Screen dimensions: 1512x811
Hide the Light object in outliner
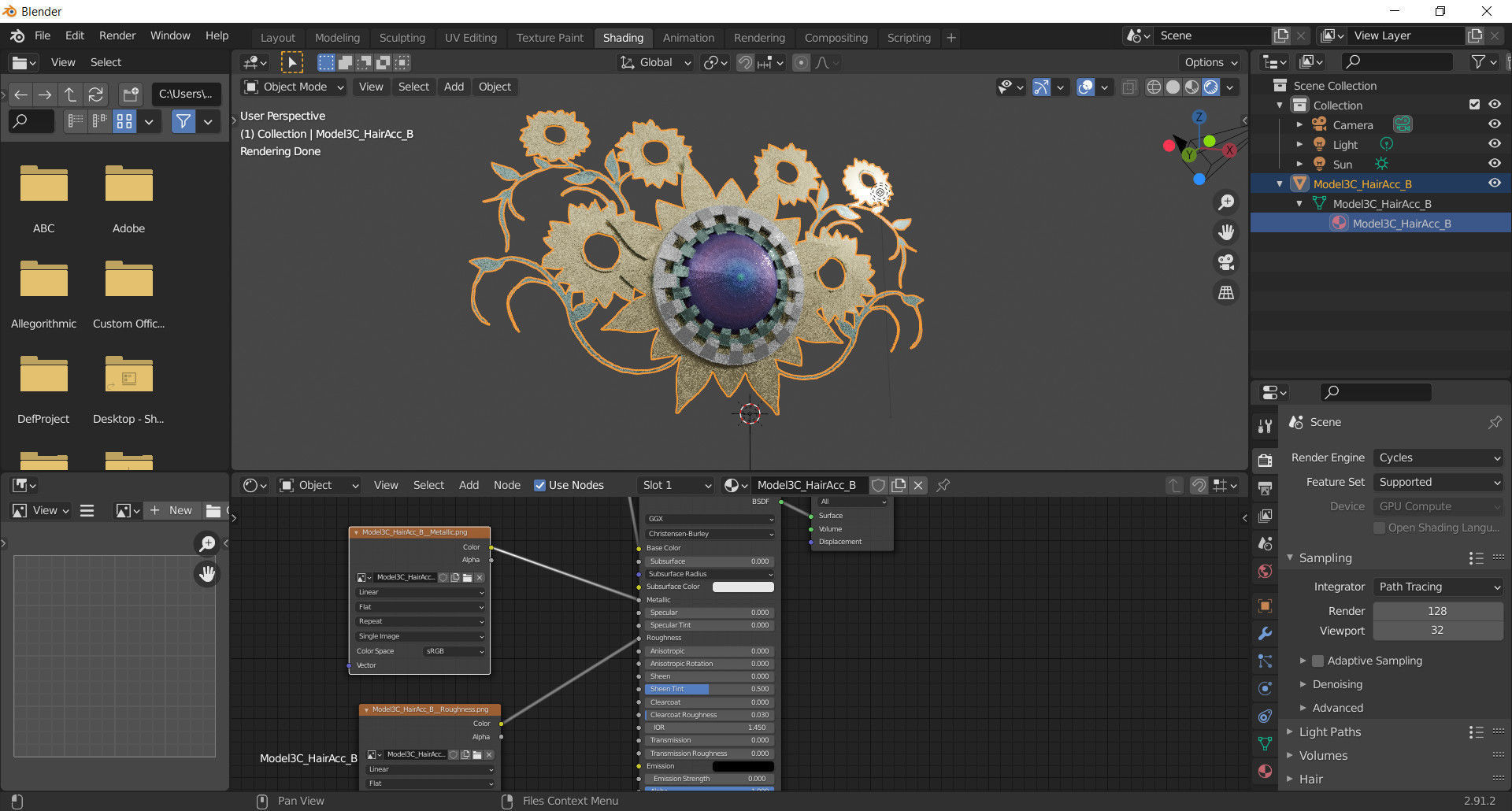[x=1494, y=144]
